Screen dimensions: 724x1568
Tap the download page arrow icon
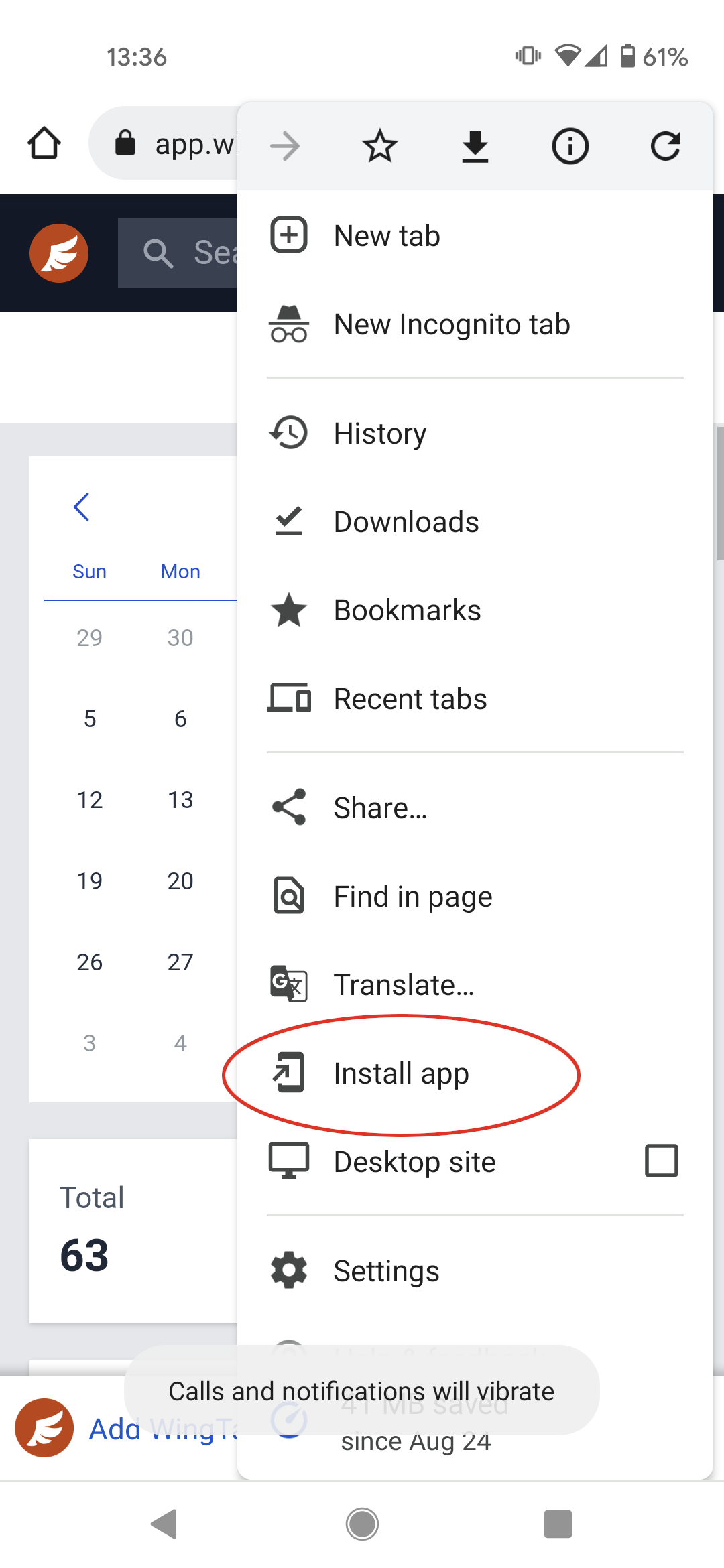click(x=475, y=147)
